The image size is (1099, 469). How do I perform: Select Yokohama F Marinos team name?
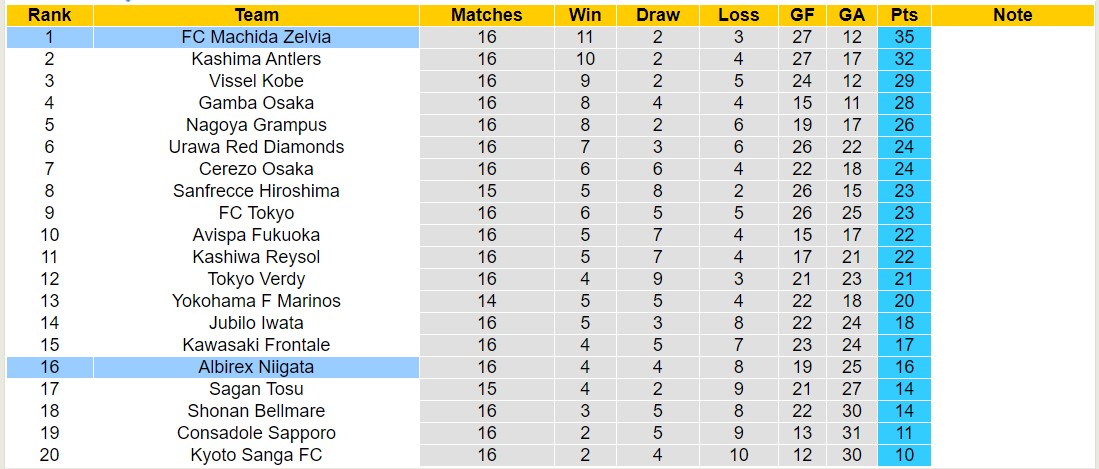coord(256,301)
